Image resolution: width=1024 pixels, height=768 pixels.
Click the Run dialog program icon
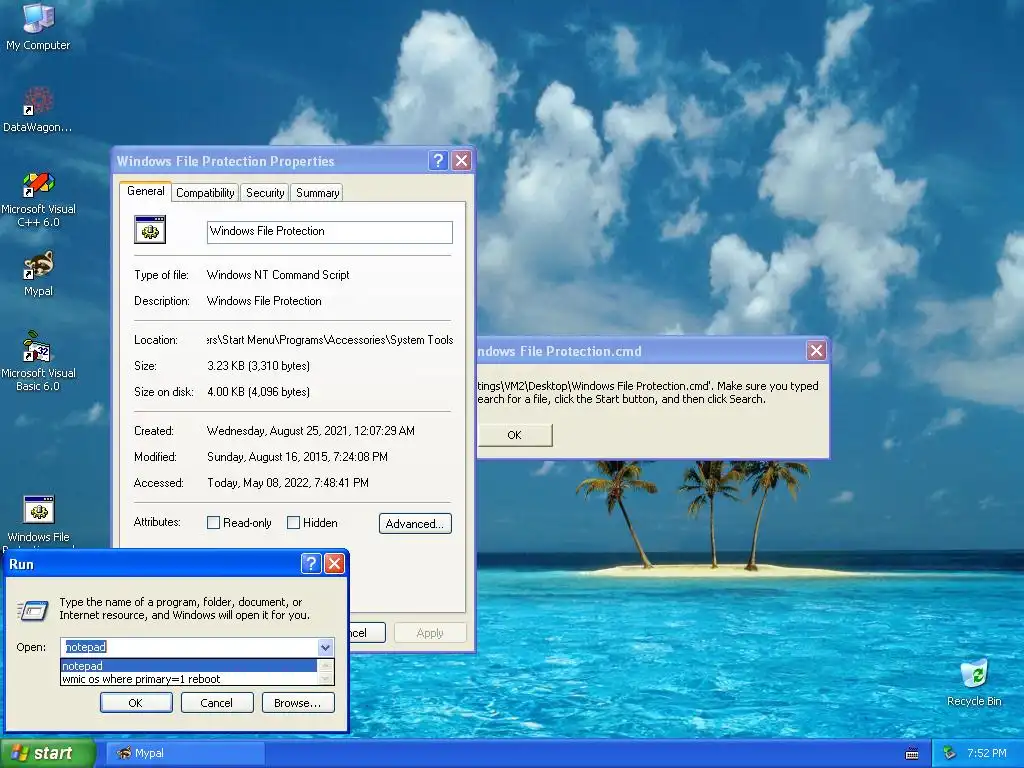tap(32, 610)
